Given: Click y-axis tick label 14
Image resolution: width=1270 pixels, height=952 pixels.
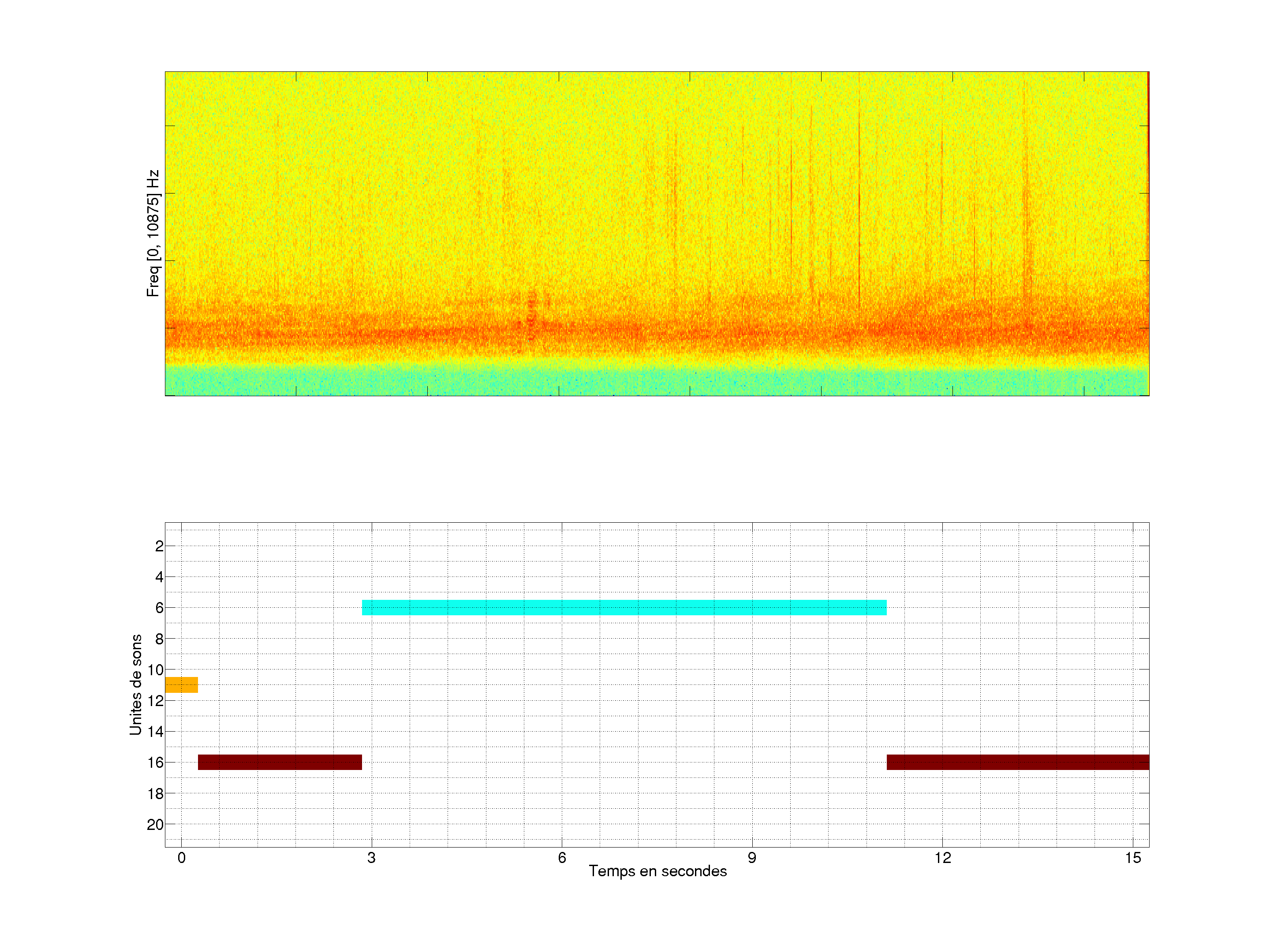Looking at the screenshot, I should (x=155, y=732).
